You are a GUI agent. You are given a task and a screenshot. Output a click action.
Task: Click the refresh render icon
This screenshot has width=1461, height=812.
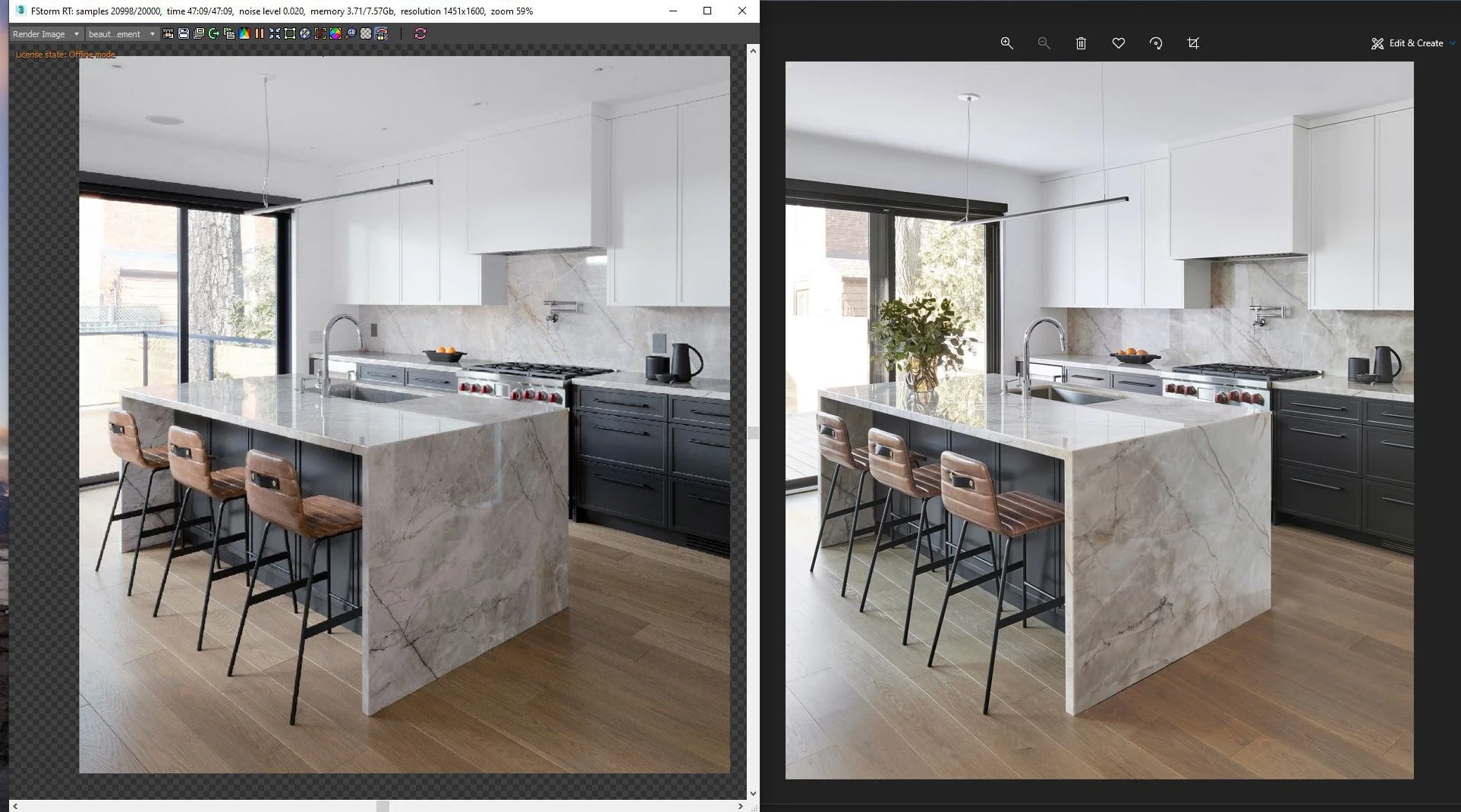(x=420, y=33)
